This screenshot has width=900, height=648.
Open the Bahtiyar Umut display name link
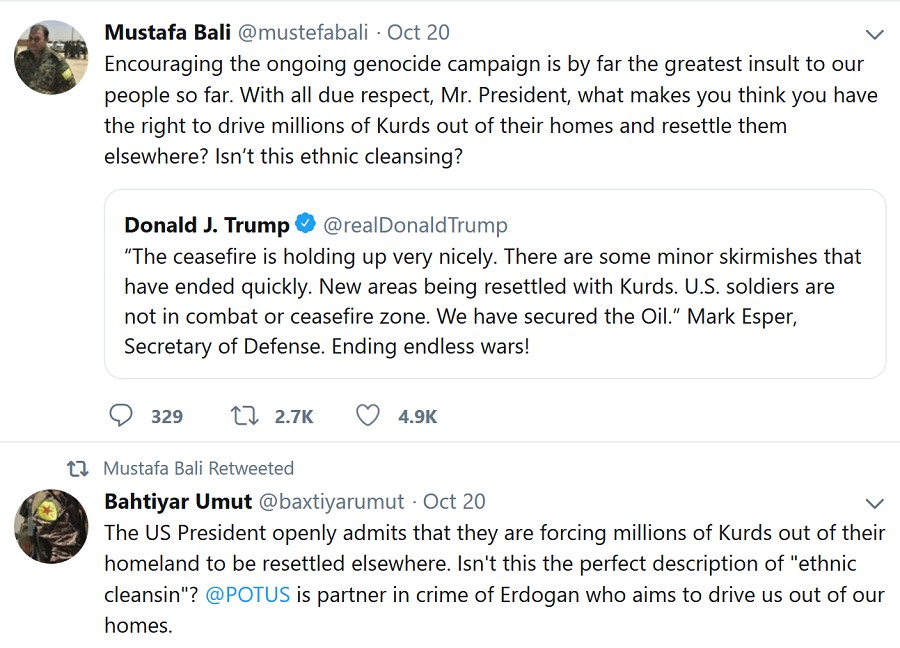pos(178,501)
